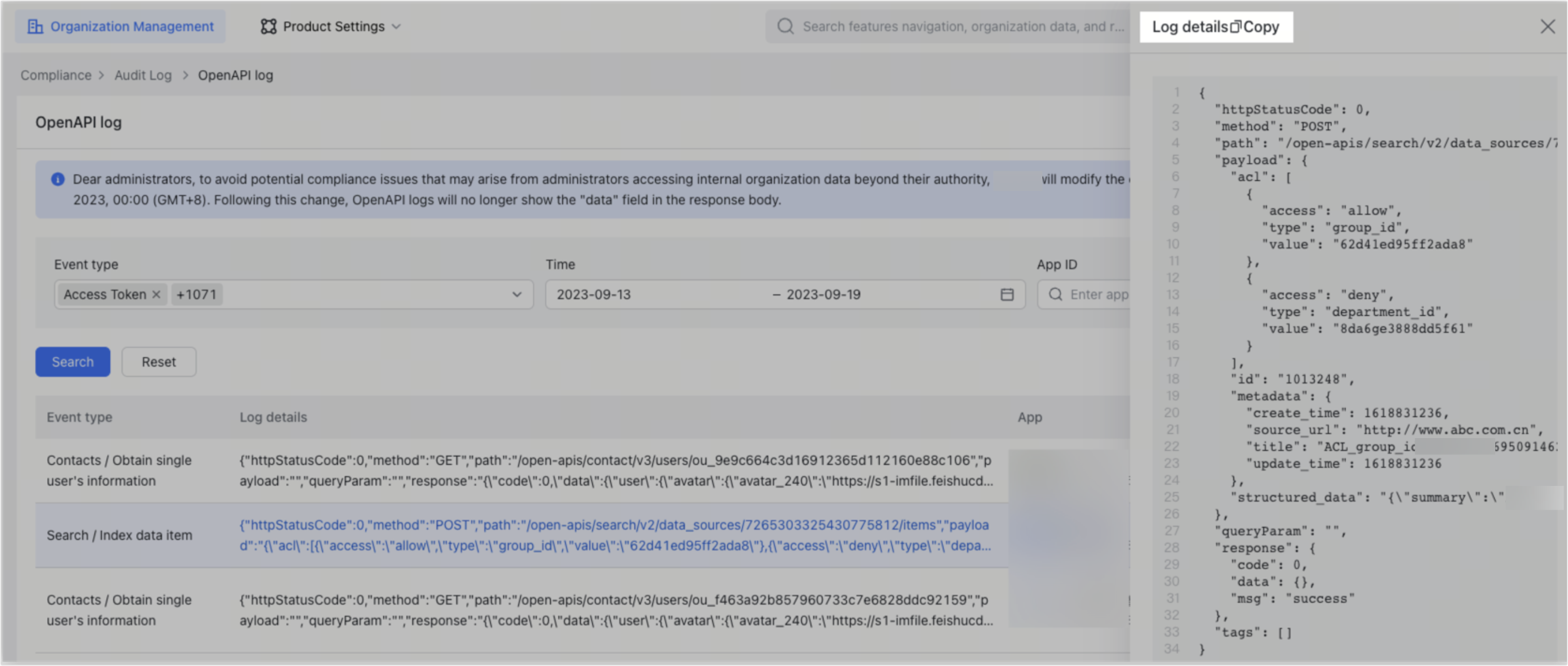The image size is (1568, 666).
Task: Open the blue Search / Index data item log link
Action: (x=615, y=536)
